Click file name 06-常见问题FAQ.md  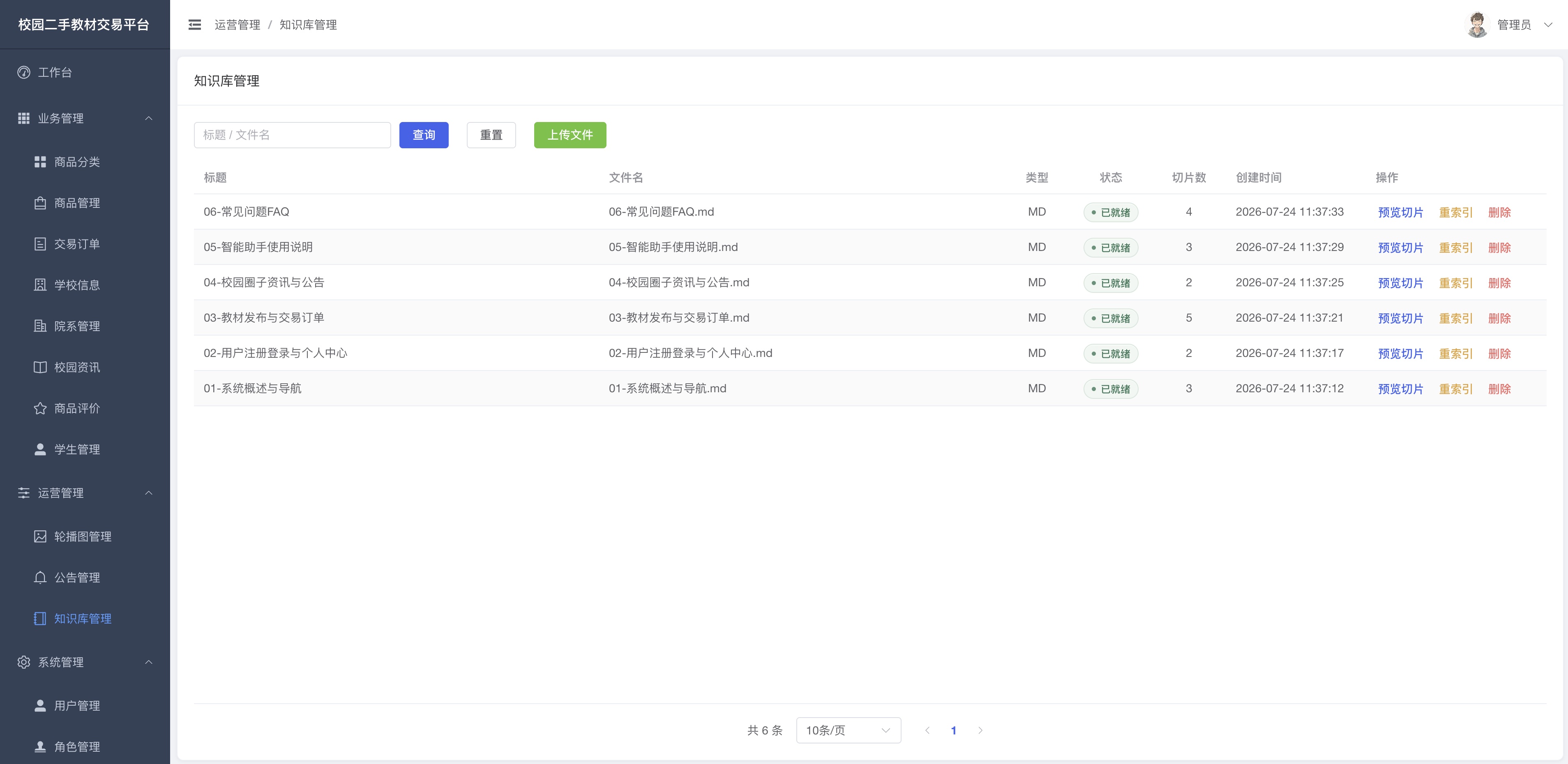click(x=661, y=212)
